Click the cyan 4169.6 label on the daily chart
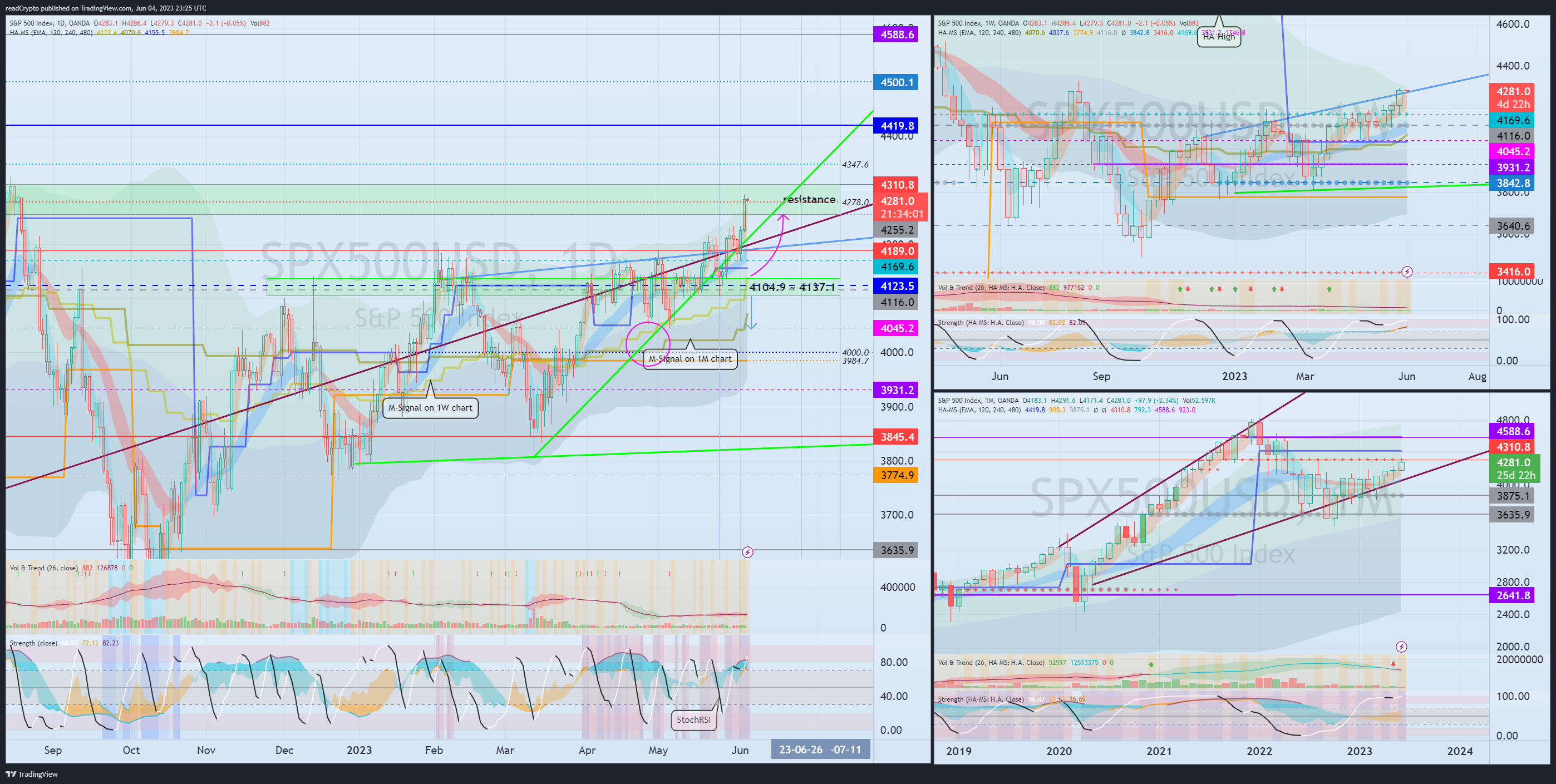This screenshot has height=784, width=1556. point(897,267)
